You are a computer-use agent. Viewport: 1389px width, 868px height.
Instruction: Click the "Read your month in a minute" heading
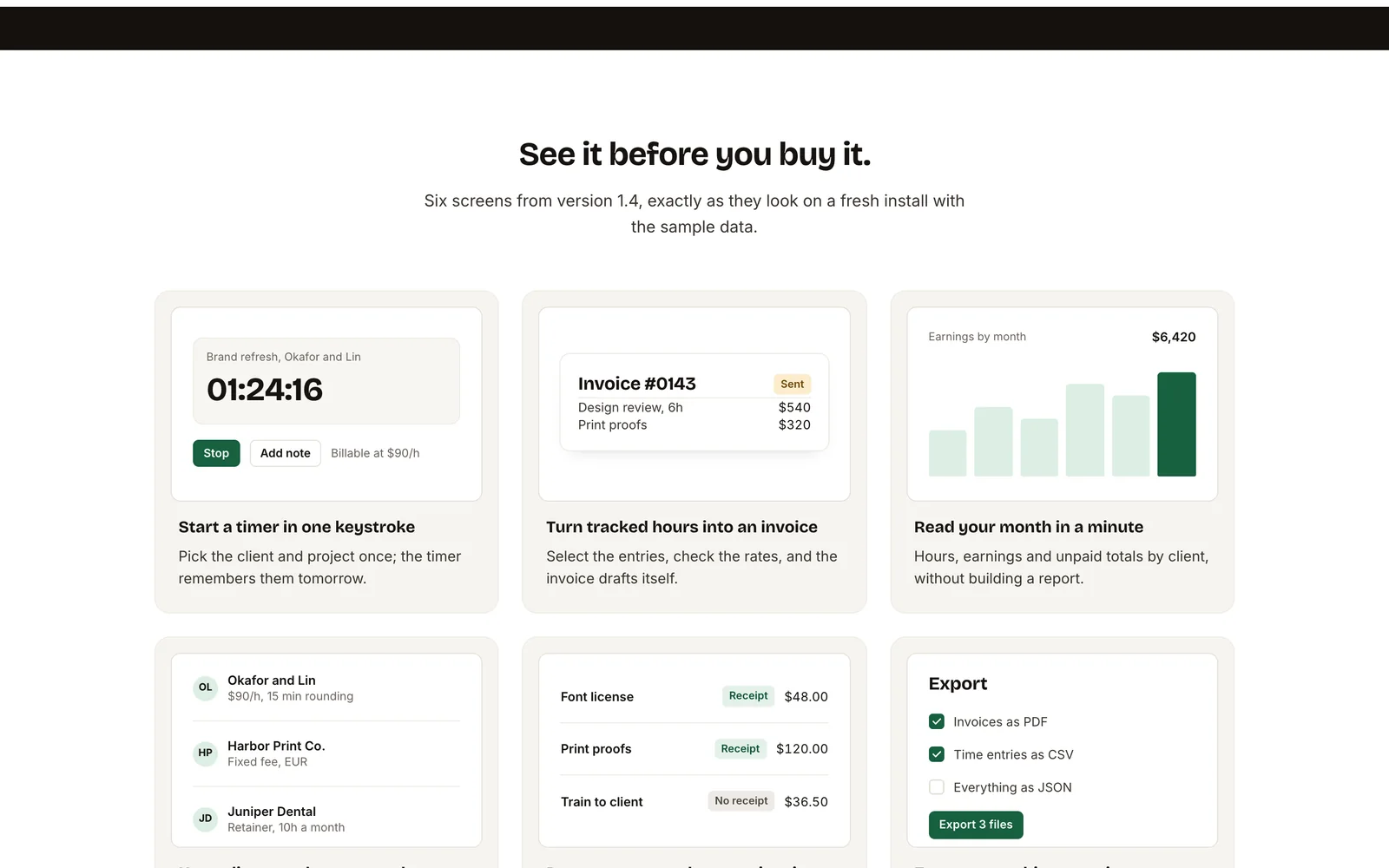coord(1029,527)
